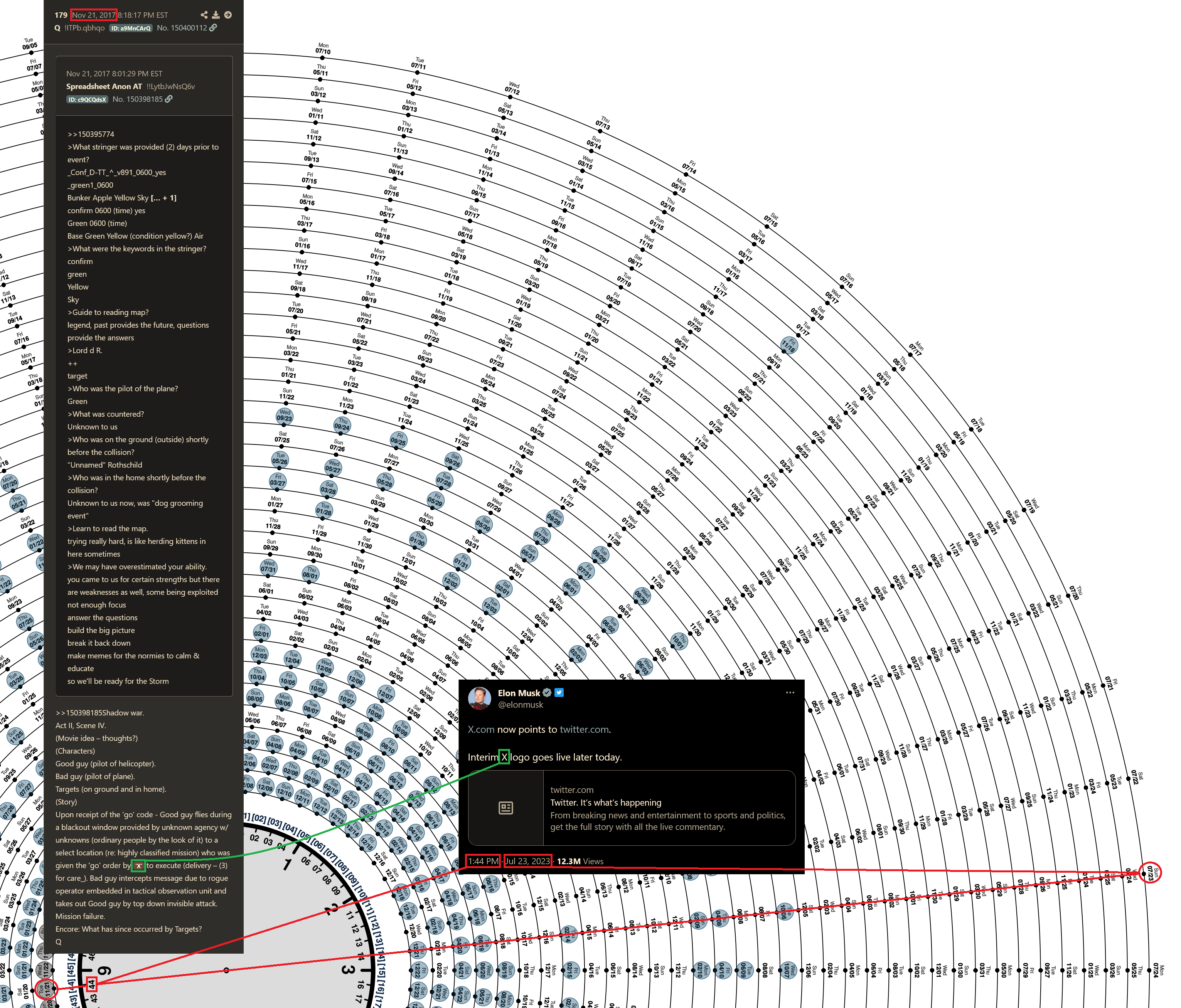Click 'Interim X logo goes live later today.'
Screen dimensions: 1181x1008
point(545,757)
